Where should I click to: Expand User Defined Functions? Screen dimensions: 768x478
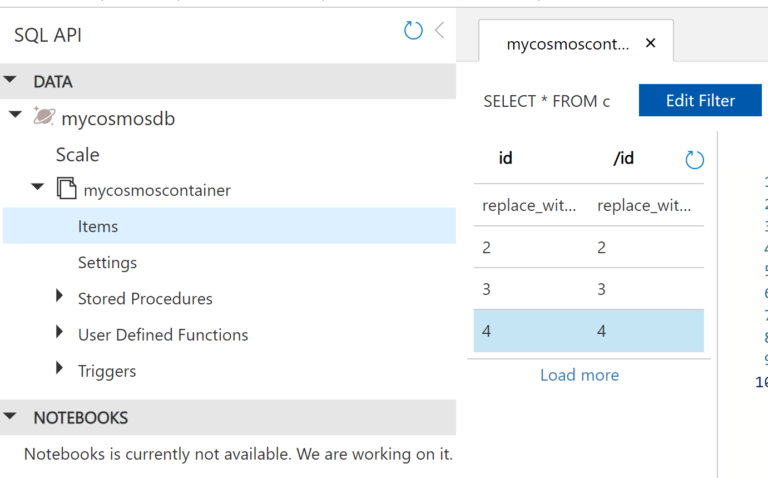pos(59,332)
